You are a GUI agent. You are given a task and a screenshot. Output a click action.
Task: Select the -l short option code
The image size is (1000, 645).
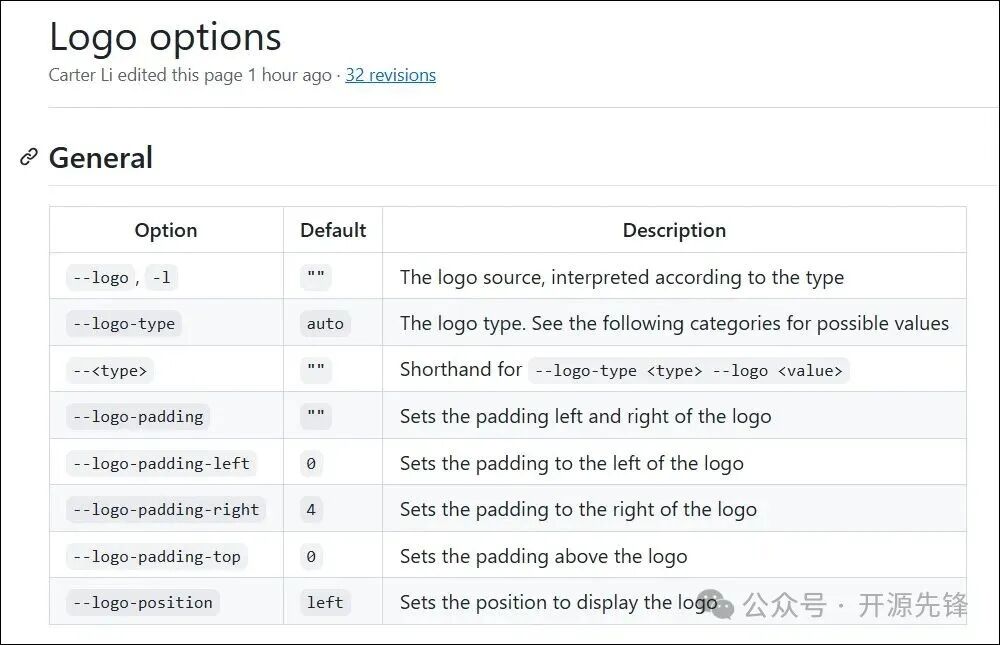(160, 277)
